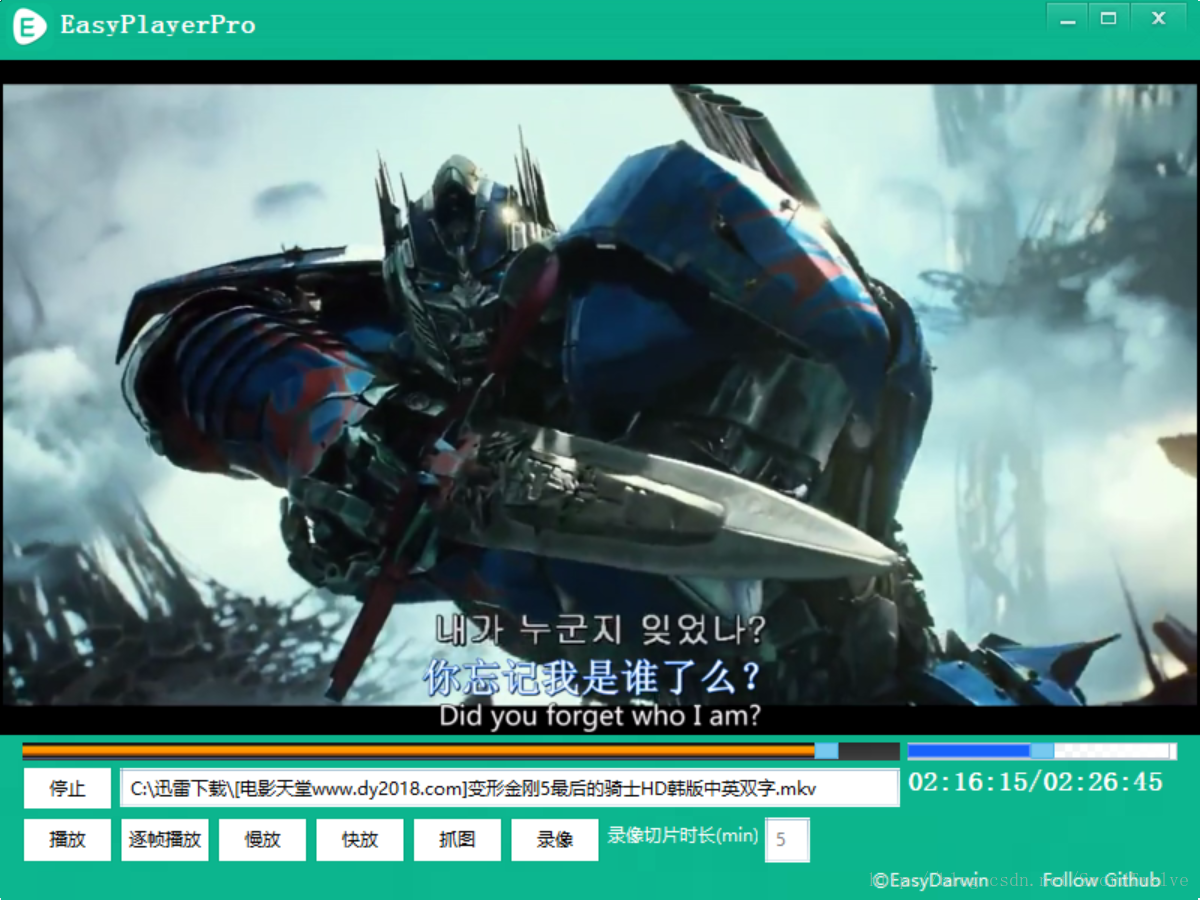Click the ©EasyDarwin link
This screenshot has height=900, width=1200.
click(x=930, y=880)
